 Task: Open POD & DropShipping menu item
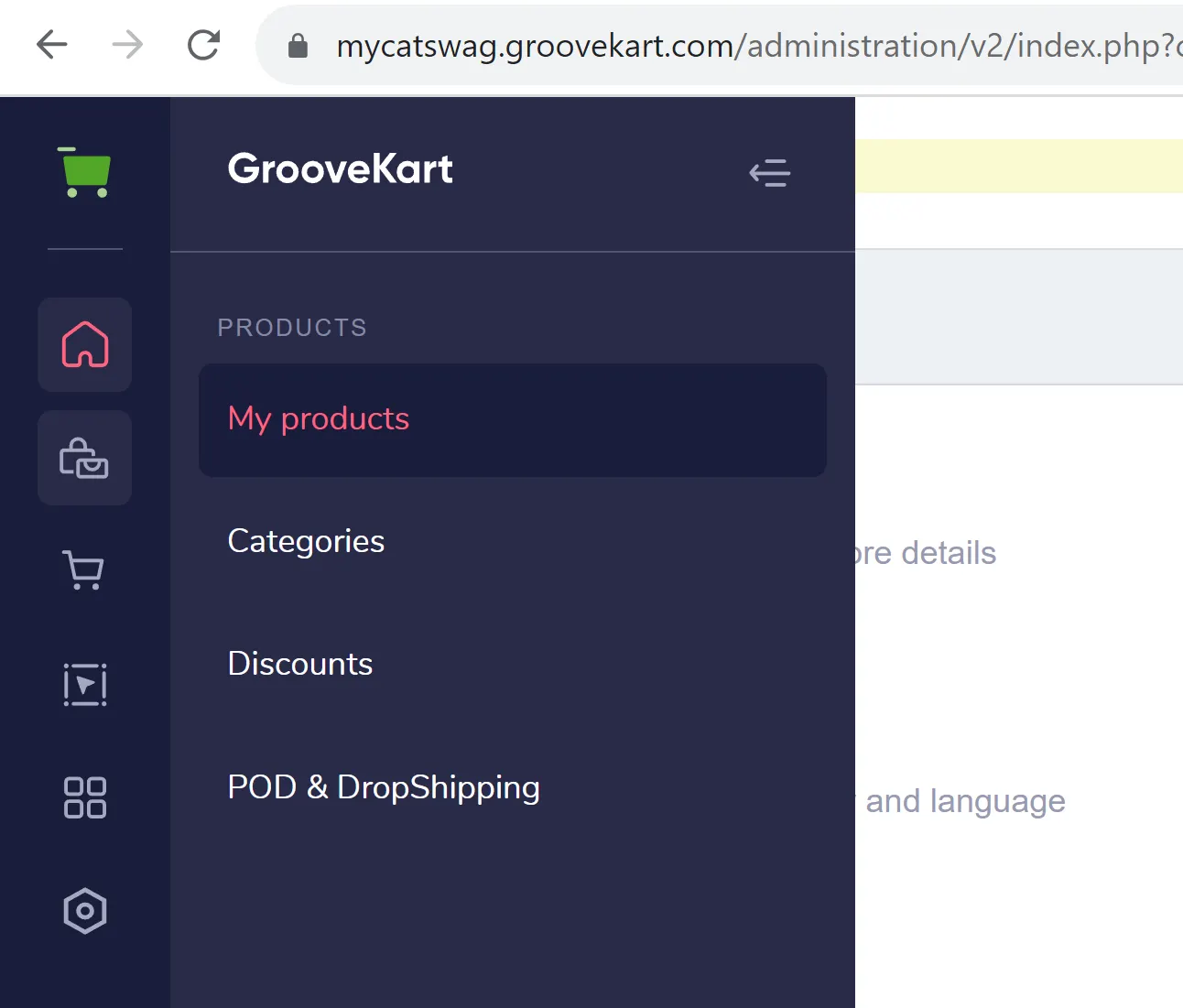pos(384,787)
